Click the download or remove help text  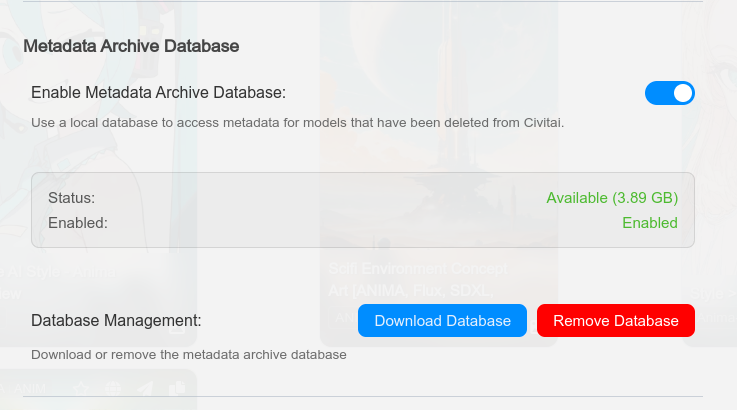[188, 355]
